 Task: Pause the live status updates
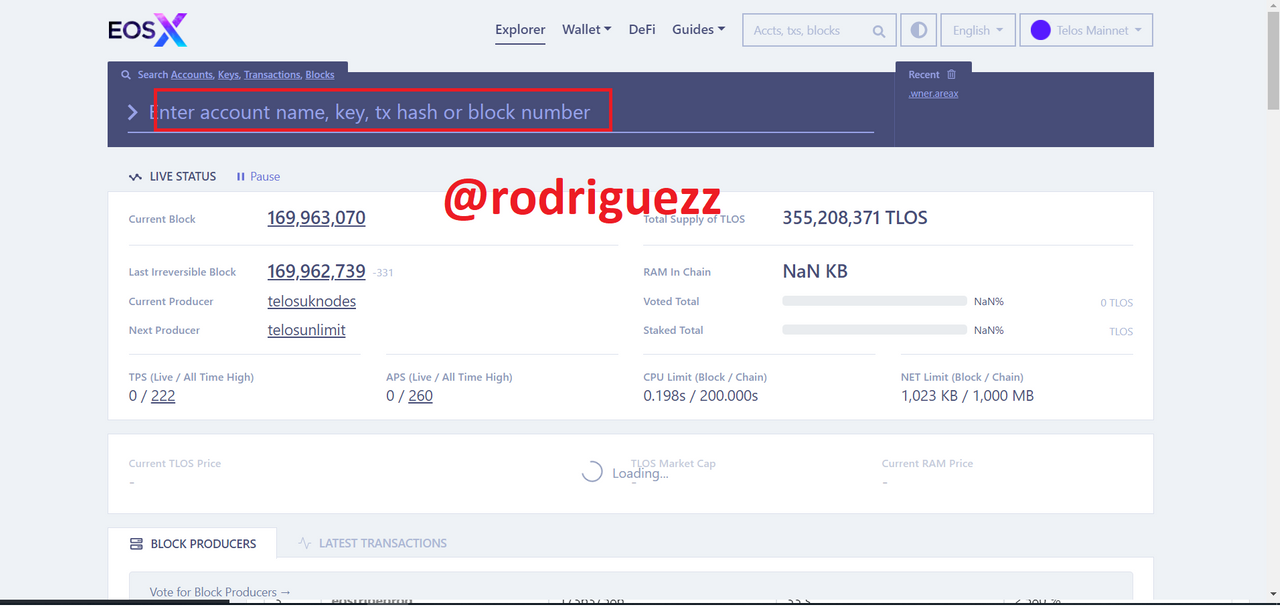pos(258,176)
